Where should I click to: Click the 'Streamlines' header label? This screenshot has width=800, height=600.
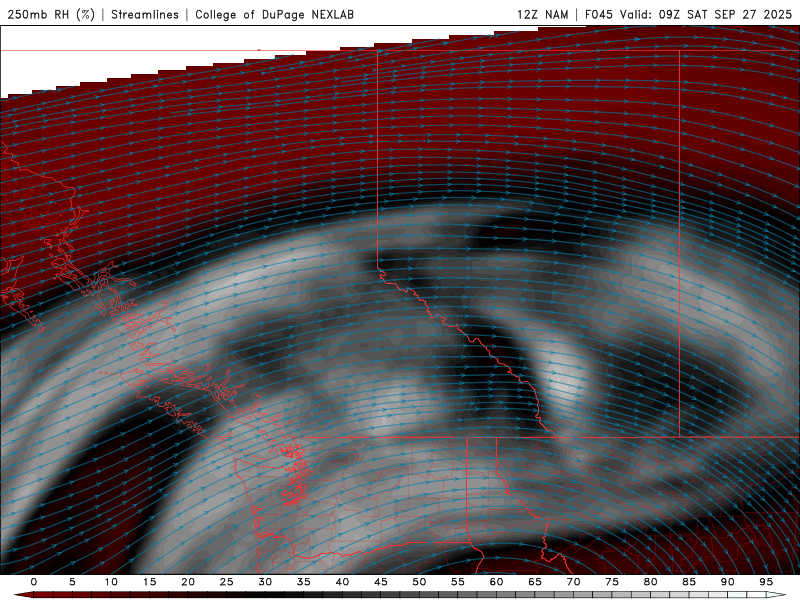pyautogui.click(x=145, y=14)
